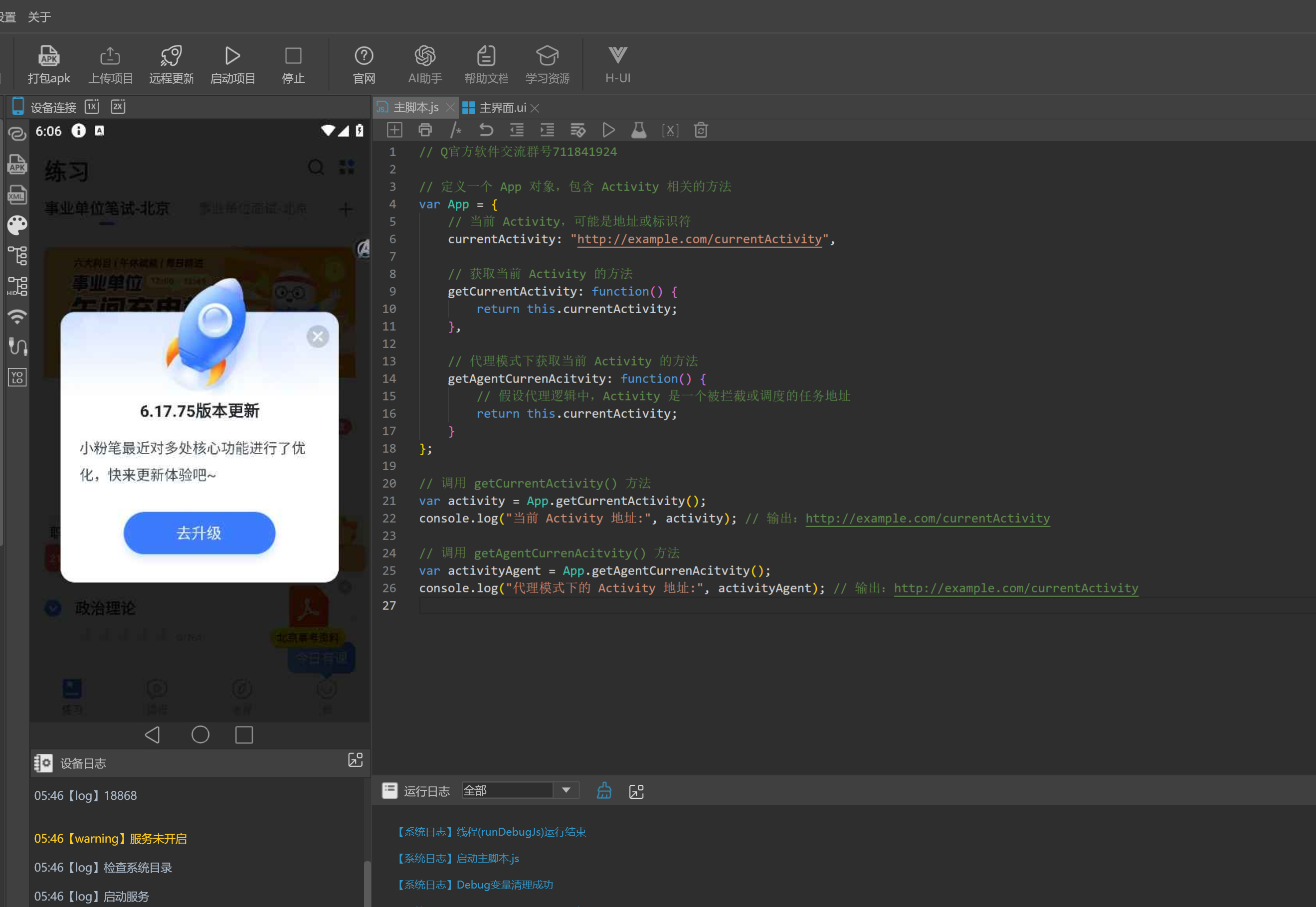The height and width of the screenshot is (907, 1316).
Task: Set device preview to 2X scale
Action: point(118,106)
